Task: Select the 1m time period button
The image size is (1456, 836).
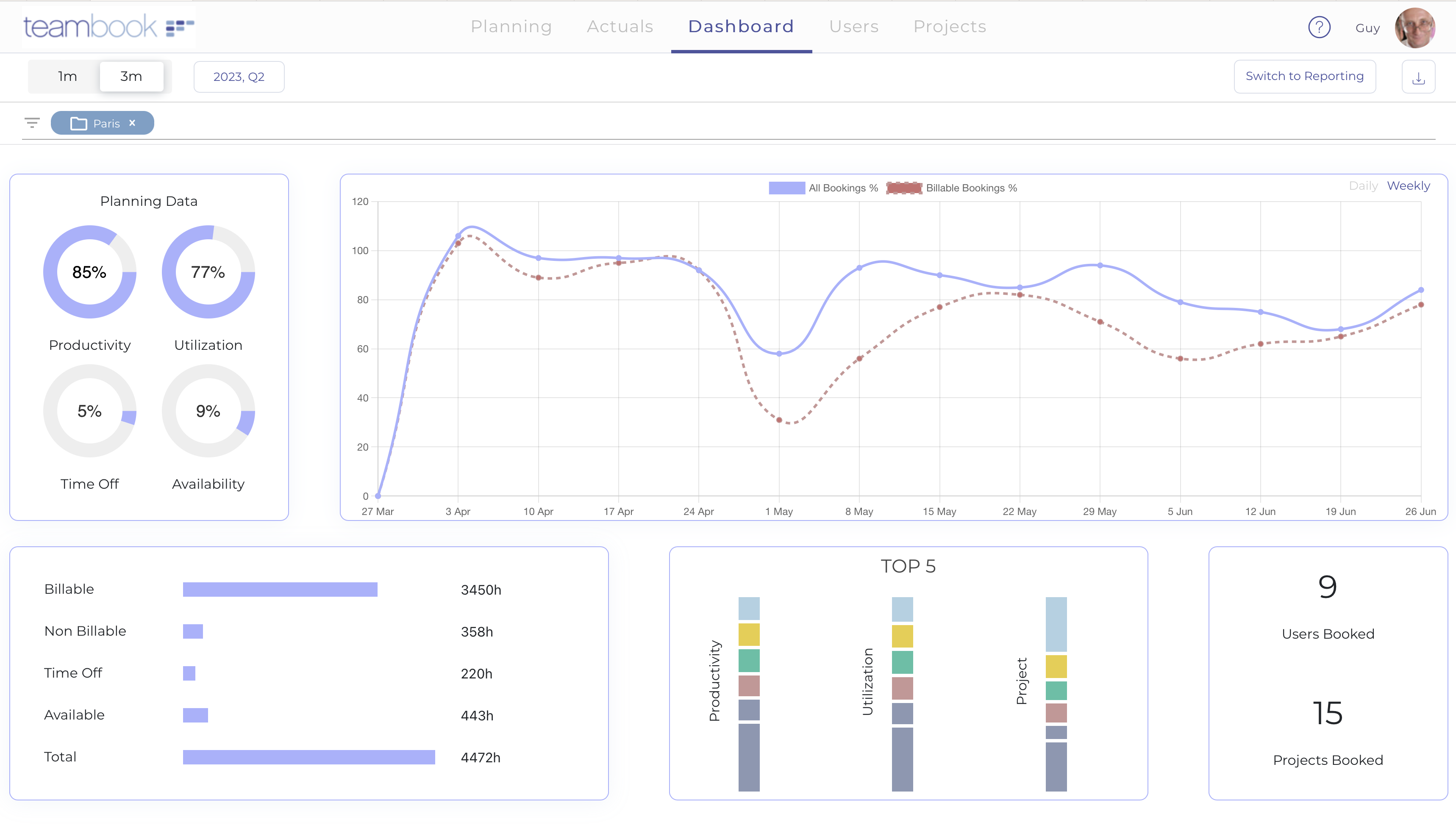Action: click(x=67, y=76)
